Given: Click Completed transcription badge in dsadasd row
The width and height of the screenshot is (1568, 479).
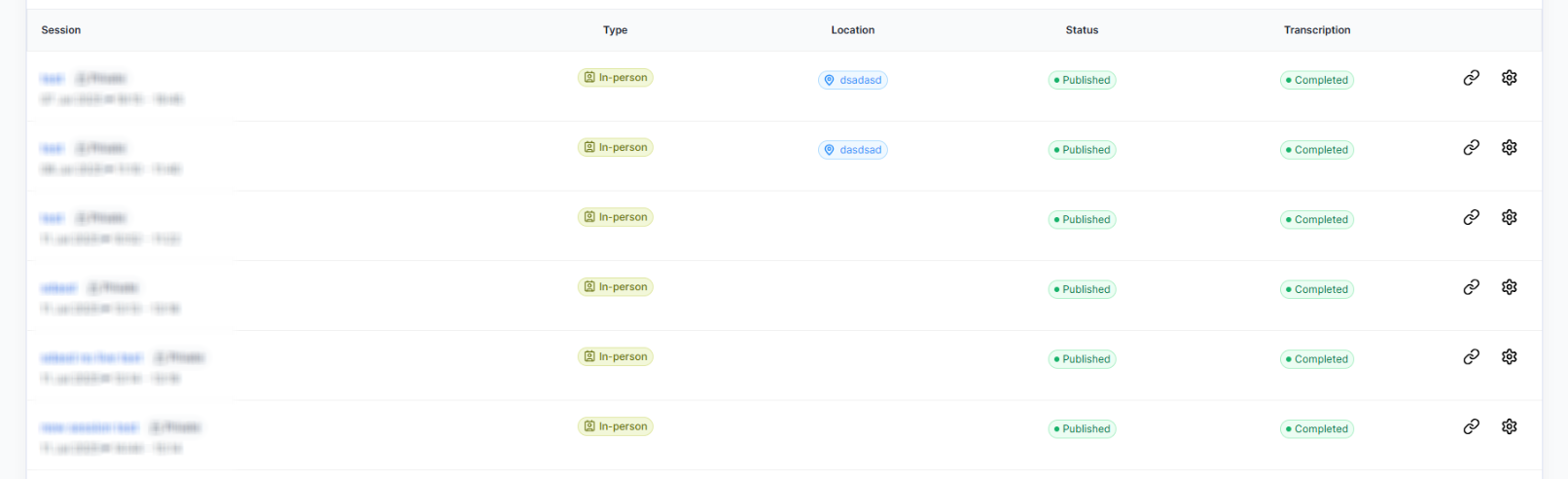Looking at the screenshot, I should [x=1317, y=80].
